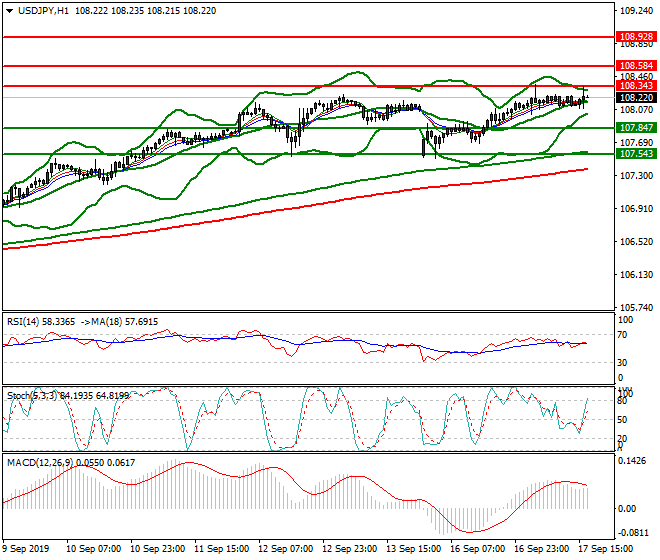
Task: Click the Stochastic 50 level scale label
Action: (623, 420)
